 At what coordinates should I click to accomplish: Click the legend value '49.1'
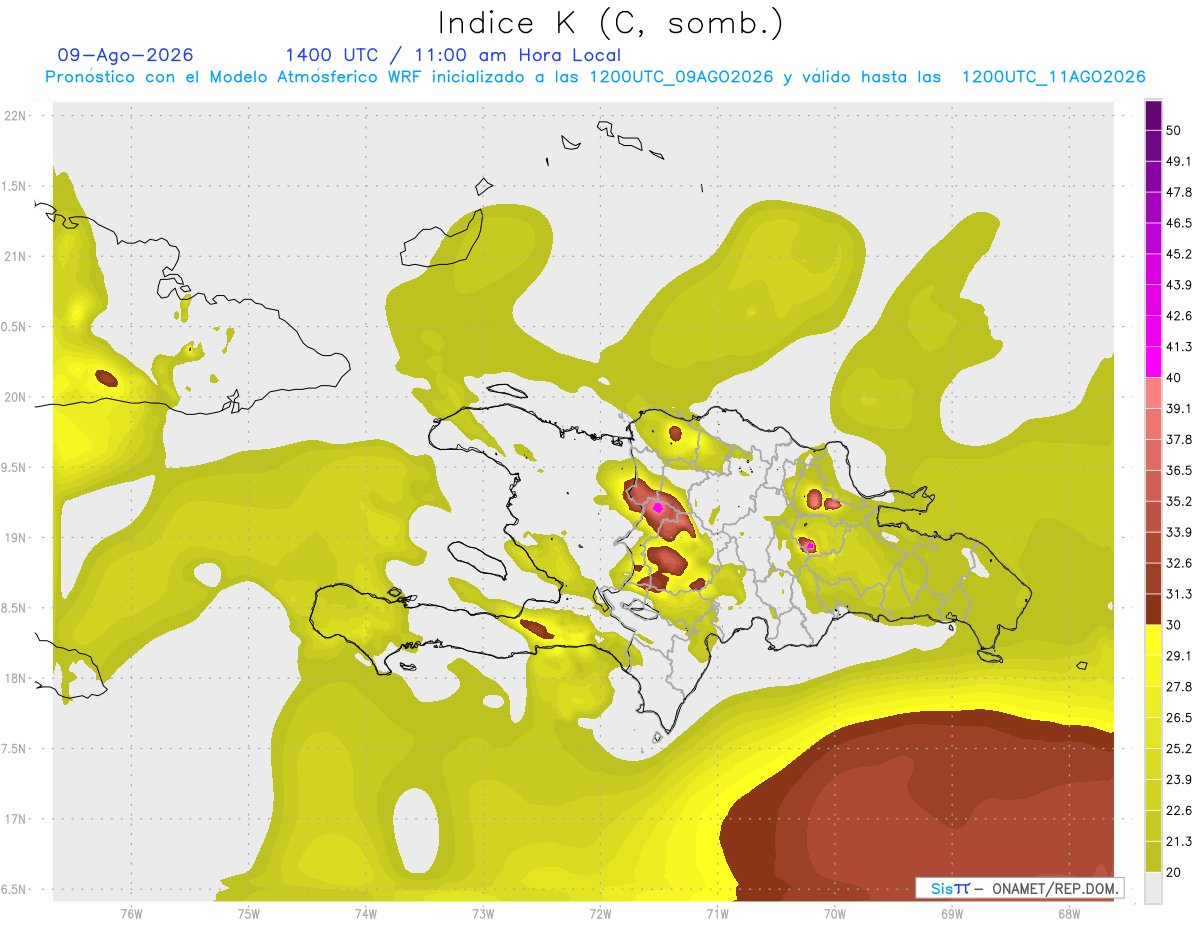coord(1179,161)
